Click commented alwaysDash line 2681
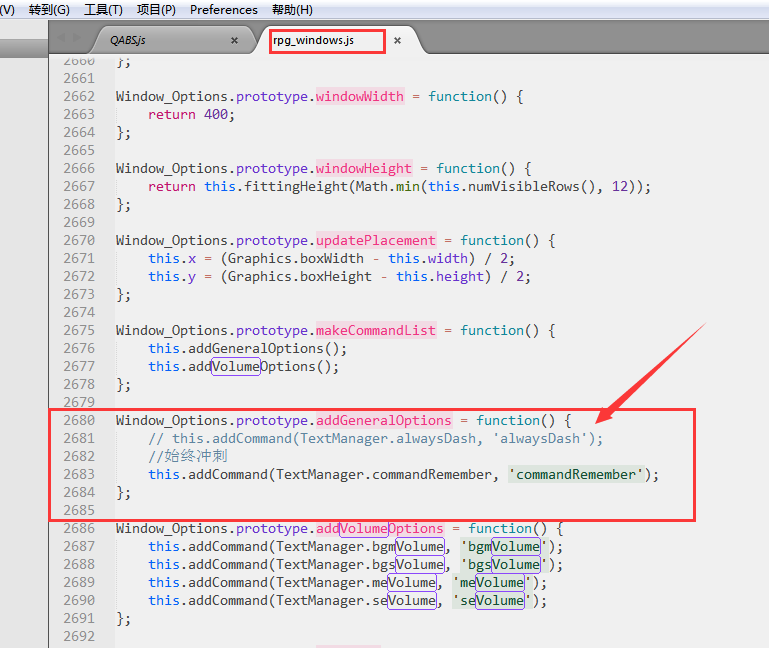 (x=376, y=439)
